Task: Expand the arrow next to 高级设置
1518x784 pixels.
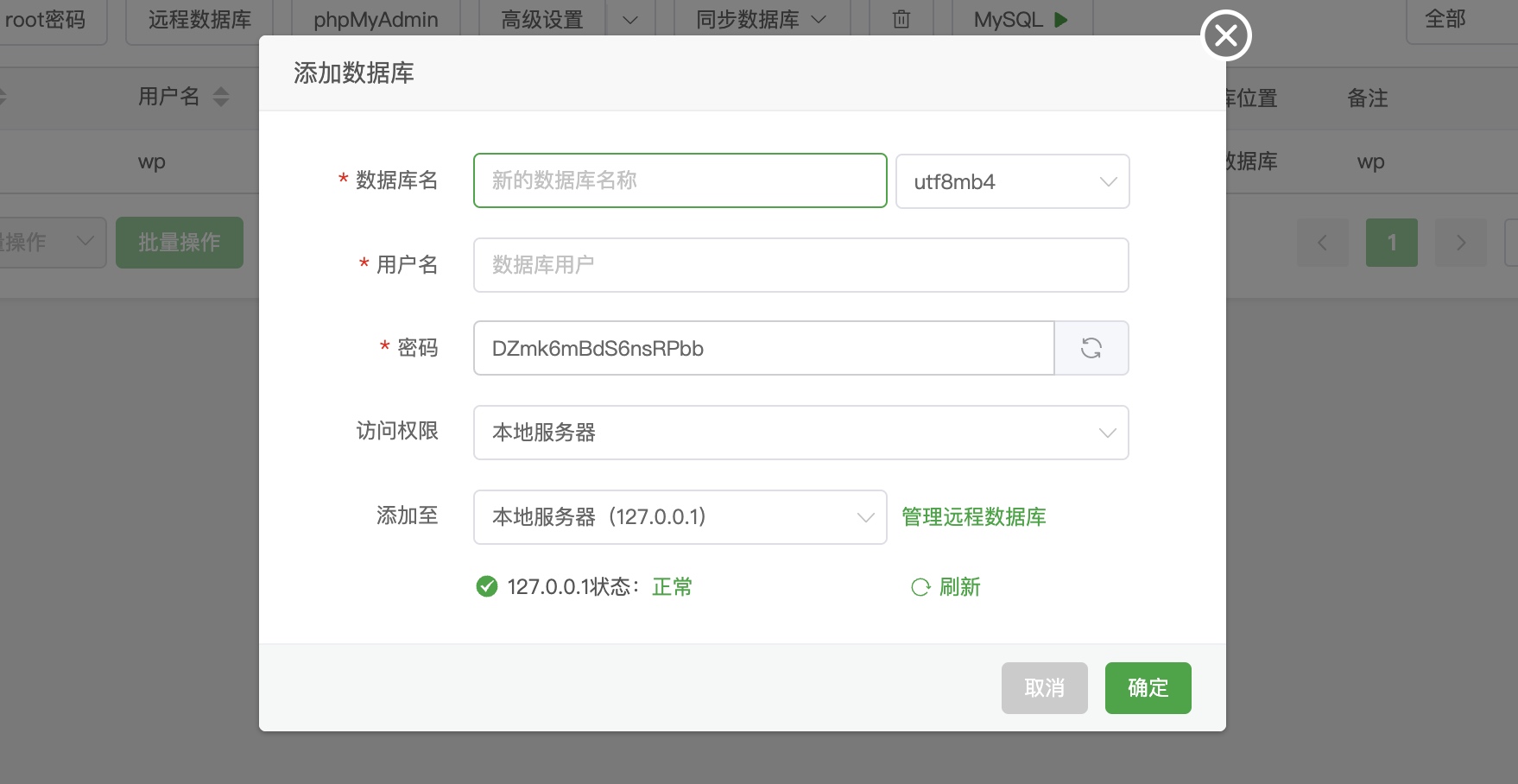Action: [630, 20]
